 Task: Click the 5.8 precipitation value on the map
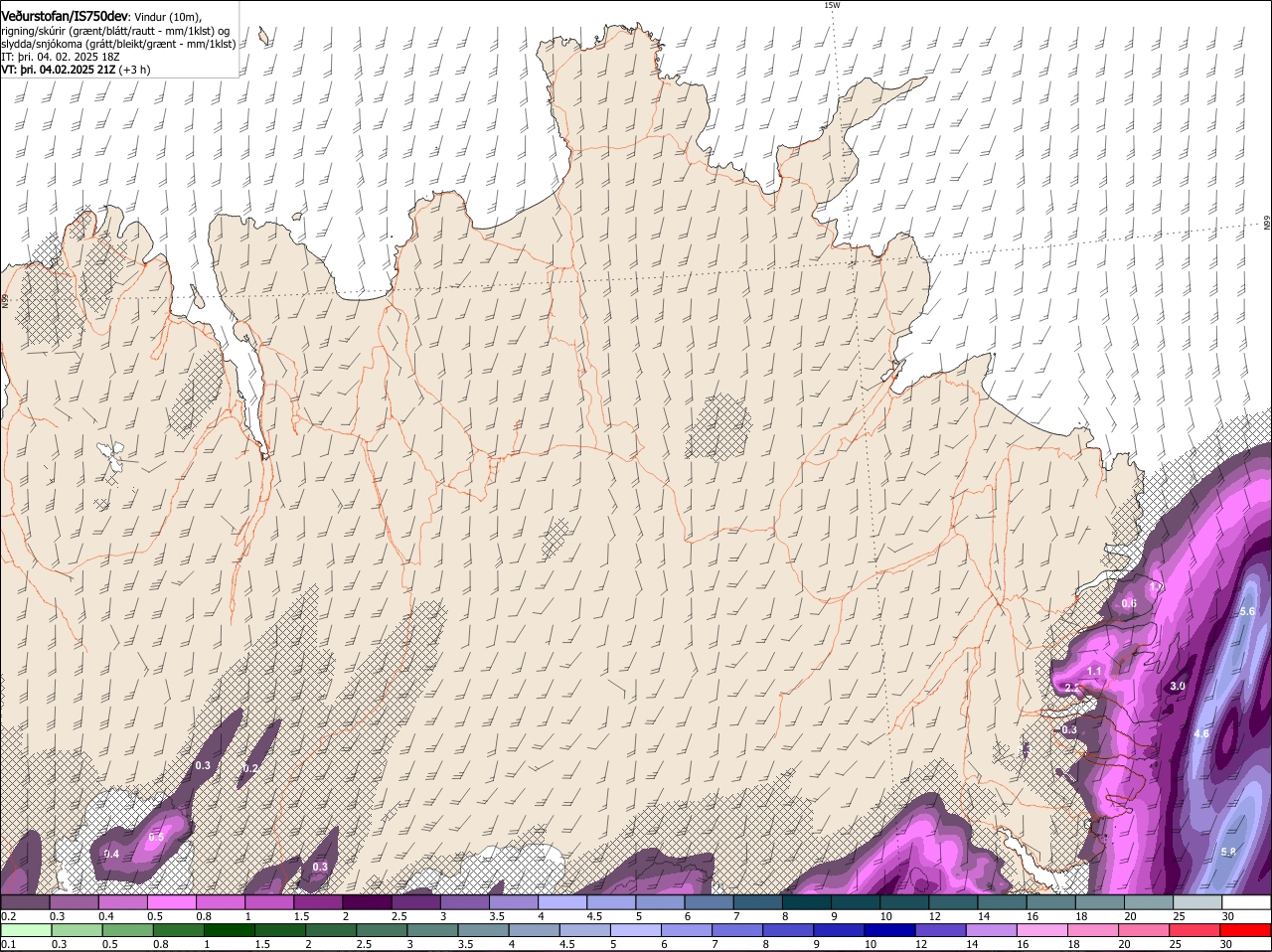tap(1229, 852)
